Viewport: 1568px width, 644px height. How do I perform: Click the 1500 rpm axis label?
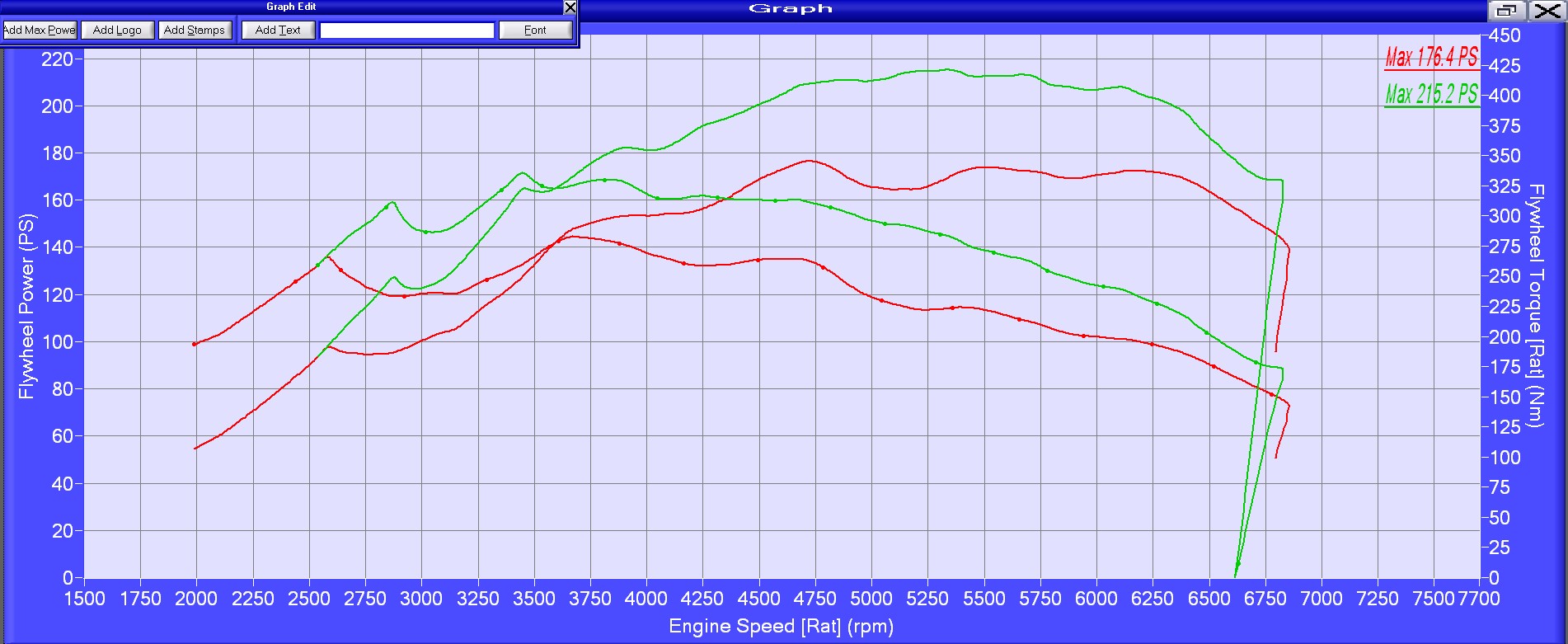pyautogui.click(x=84, y=599)
